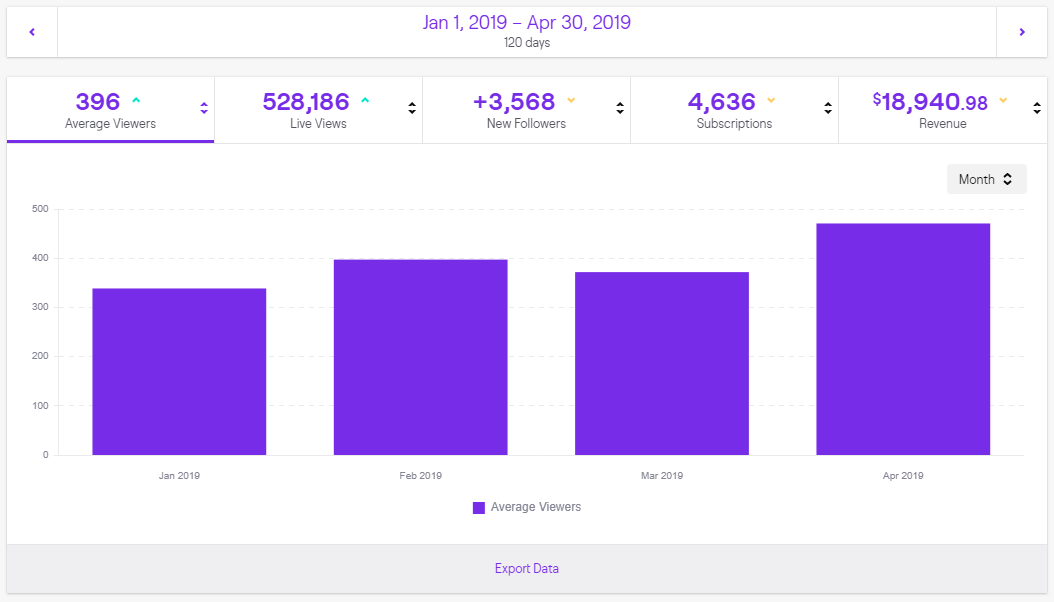Open the Revenue metric selector arrows

(1037, 109)
